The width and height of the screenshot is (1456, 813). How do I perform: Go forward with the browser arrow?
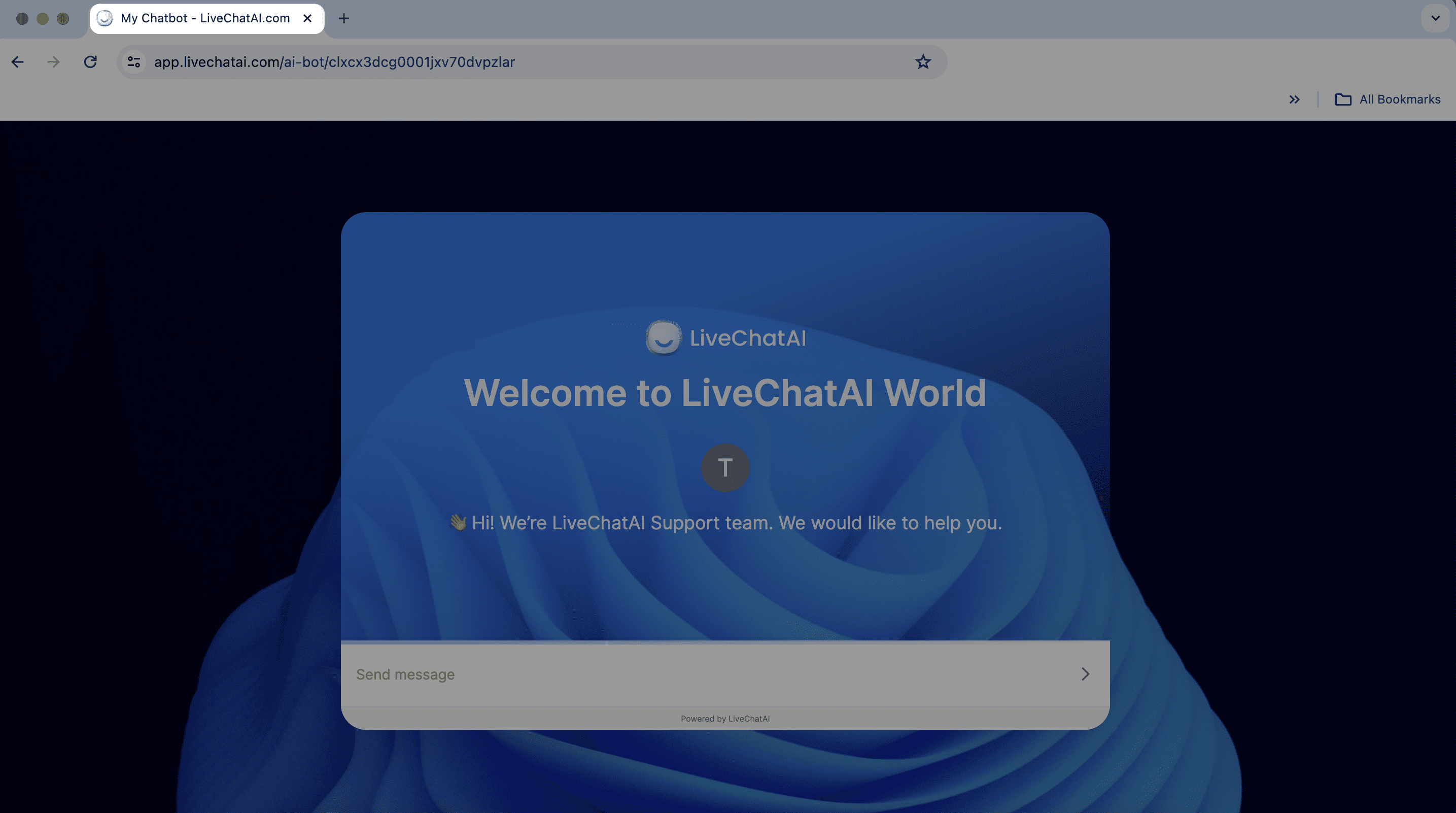pyautogui.click(x=54, y=61)
